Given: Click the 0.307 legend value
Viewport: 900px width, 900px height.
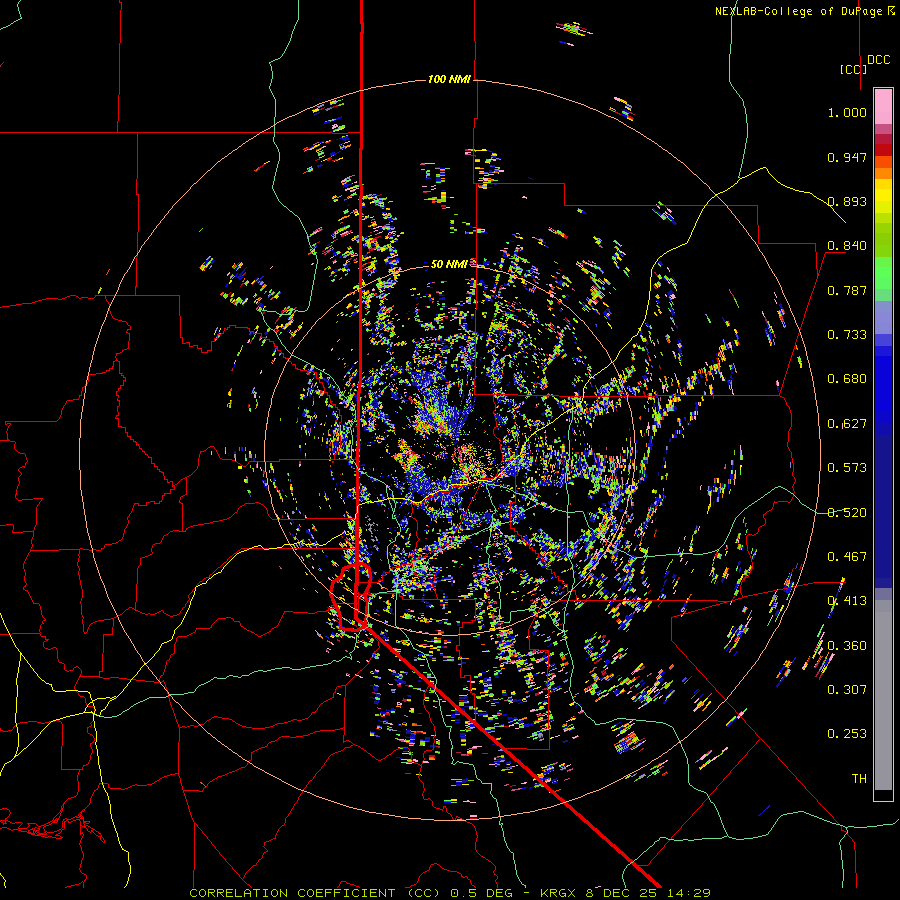Looking at the screenshot, I should click(x=847, y=690).
